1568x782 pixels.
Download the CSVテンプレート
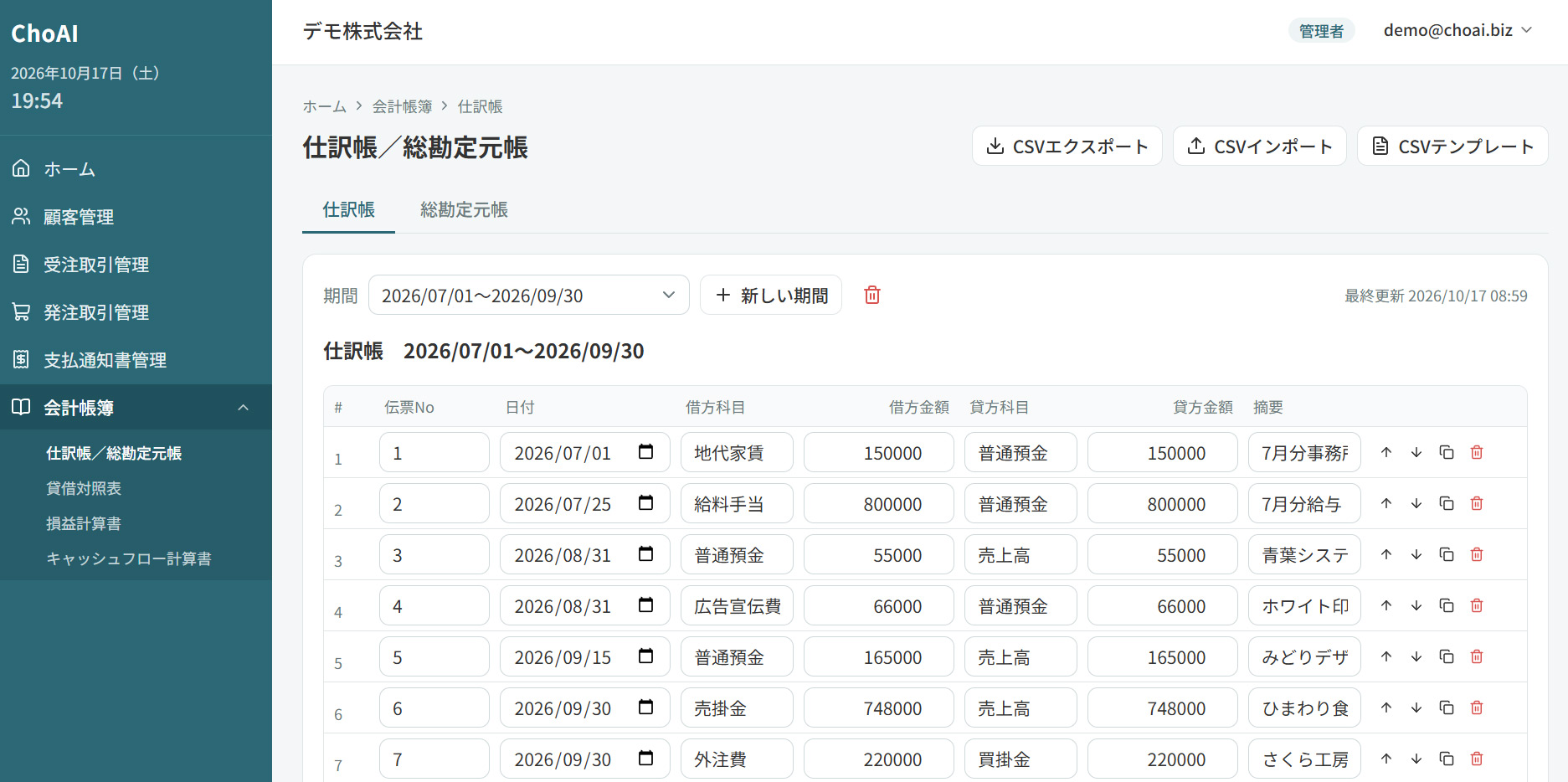(1452, 147)
